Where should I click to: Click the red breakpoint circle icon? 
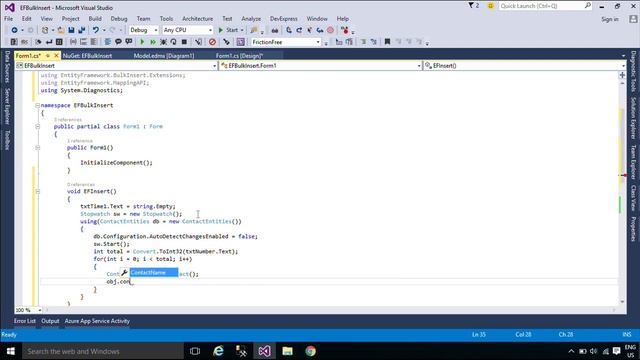[x=331, y=30]
